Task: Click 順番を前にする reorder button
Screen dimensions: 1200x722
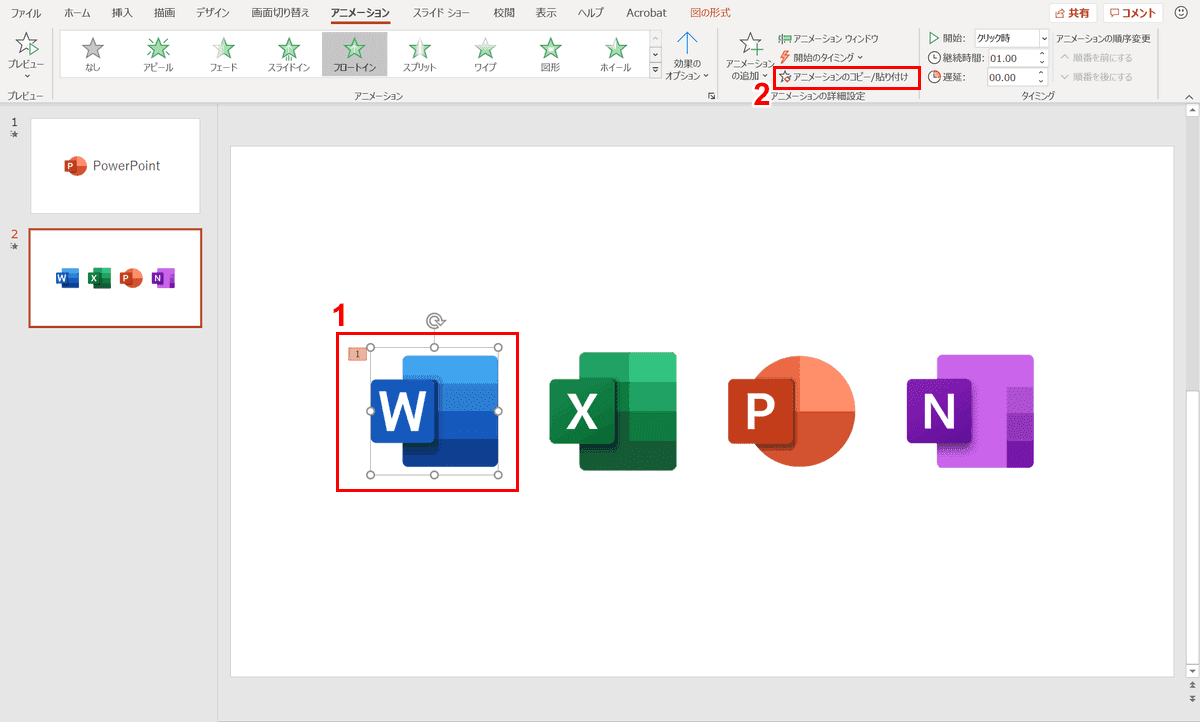Action: [1096, 57]
